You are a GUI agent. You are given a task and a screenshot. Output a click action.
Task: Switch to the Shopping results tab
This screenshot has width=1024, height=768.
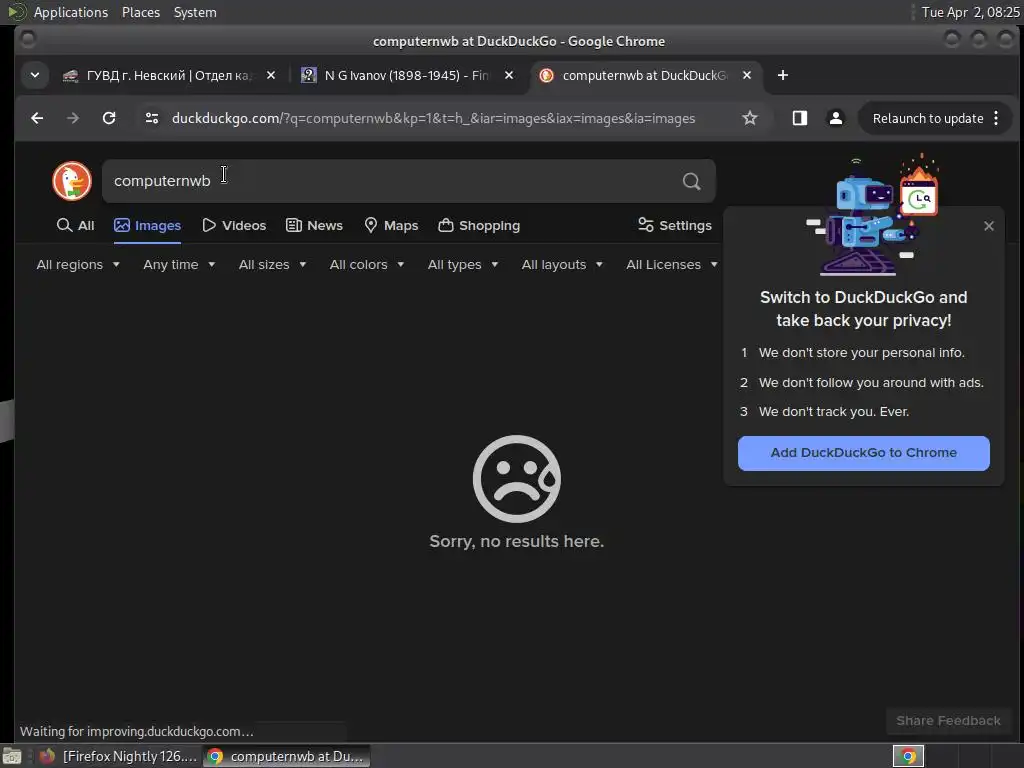coord(479,225)
